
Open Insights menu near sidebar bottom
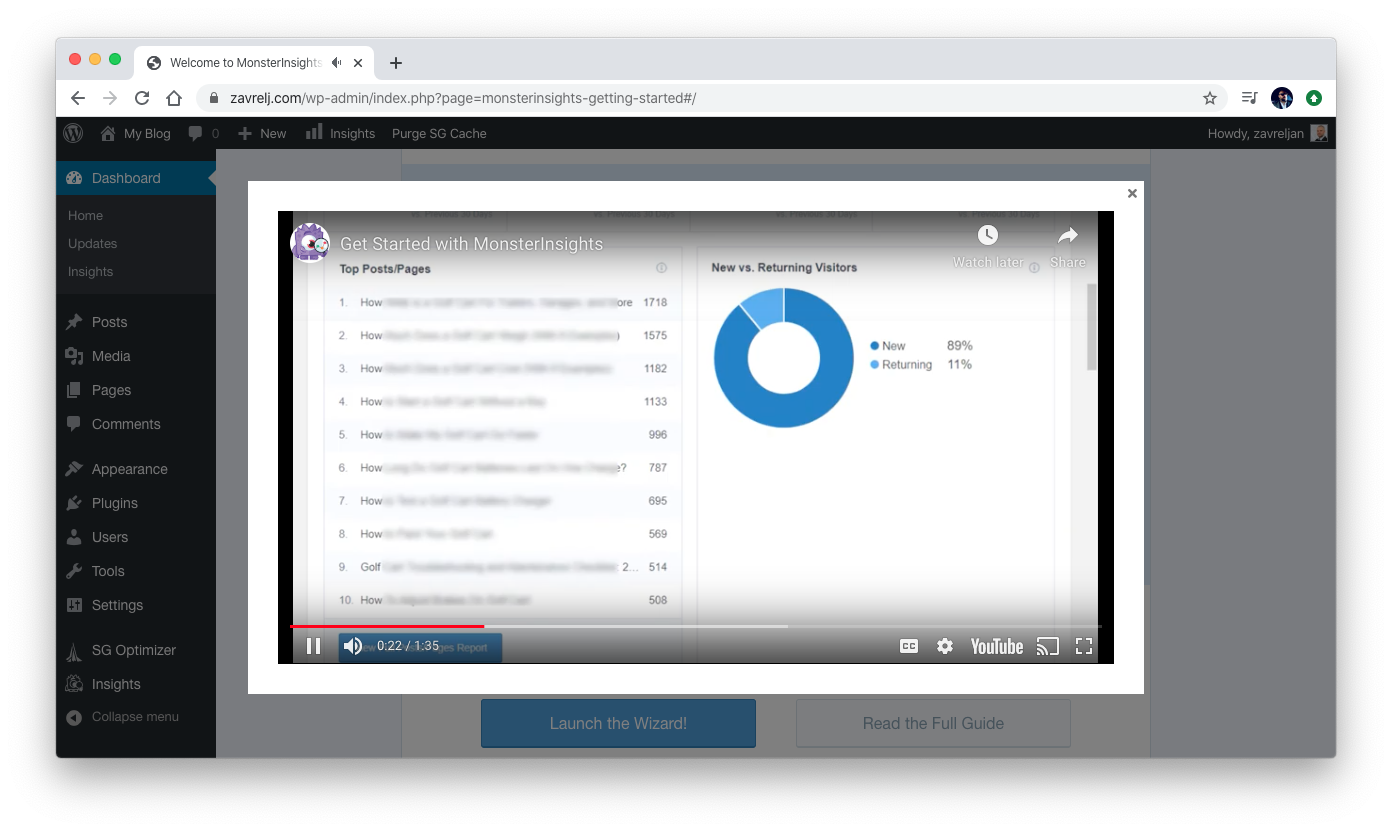136,684
